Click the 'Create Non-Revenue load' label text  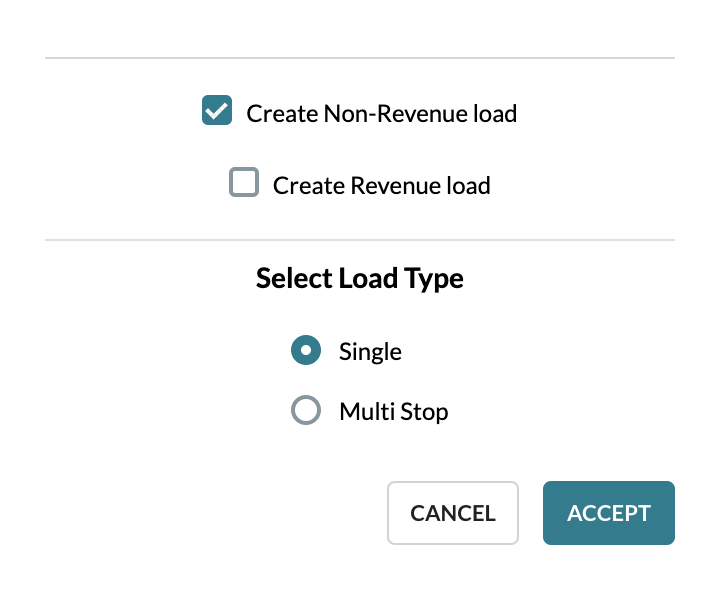point(382,113)
